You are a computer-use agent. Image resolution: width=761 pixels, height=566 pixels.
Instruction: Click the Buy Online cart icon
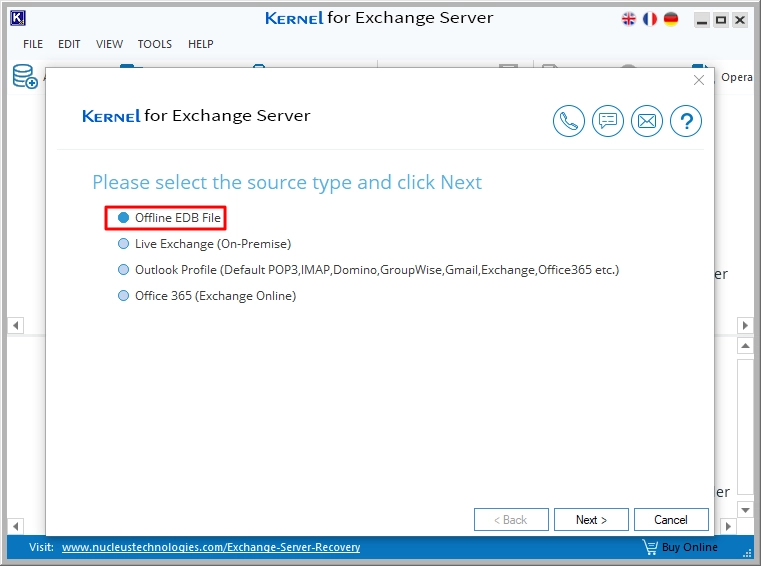[x=650, y=547]
